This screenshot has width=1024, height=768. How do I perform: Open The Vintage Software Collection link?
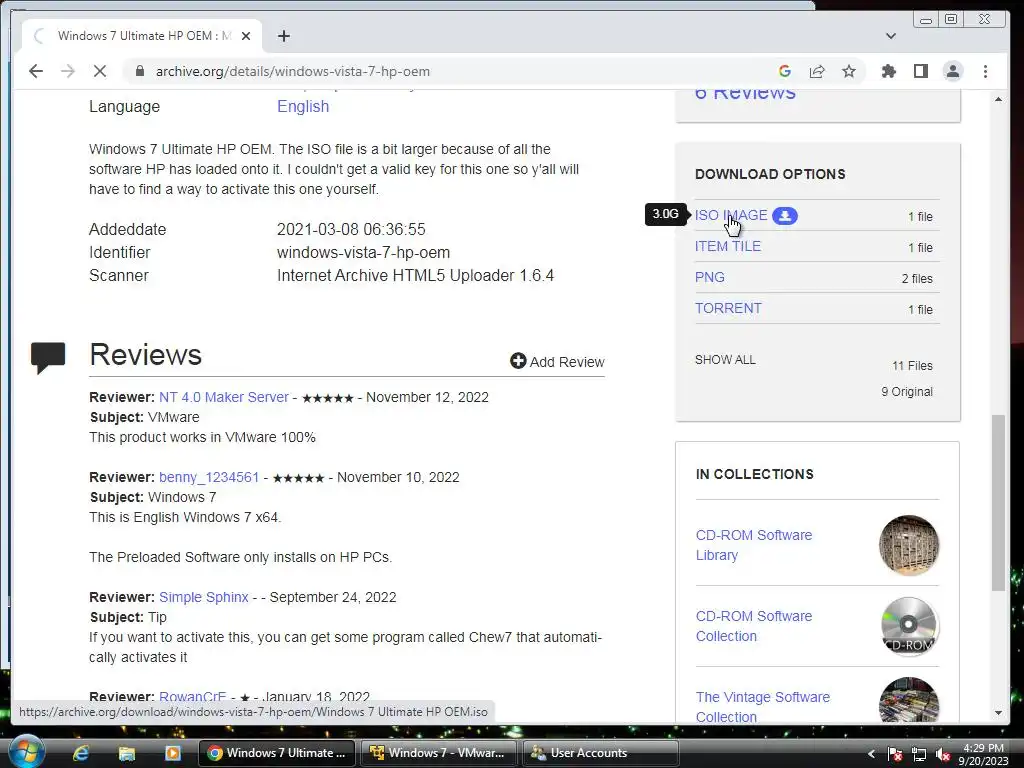tap(763, 707)
